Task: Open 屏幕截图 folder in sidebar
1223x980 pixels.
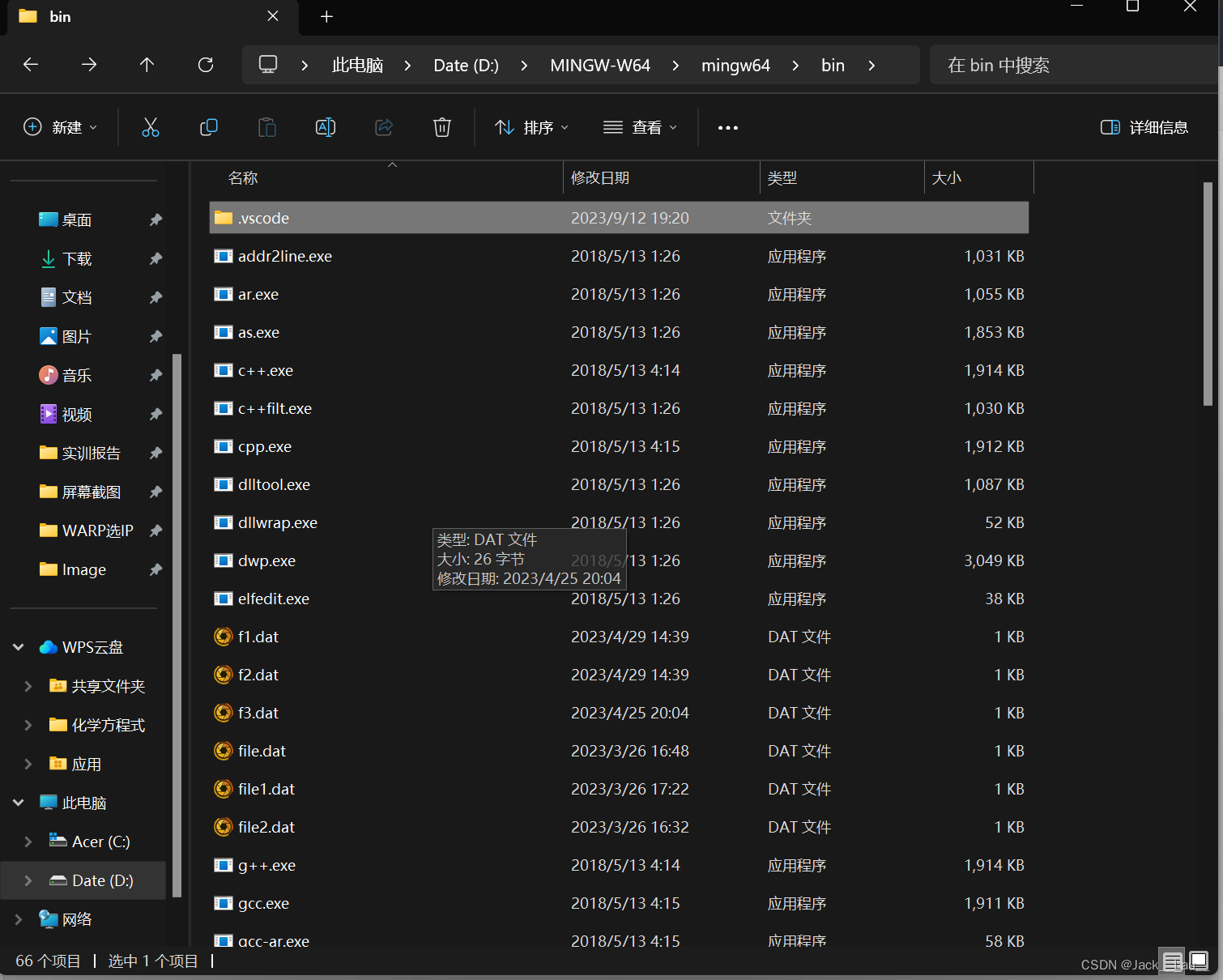Action: tap(80, 492)
